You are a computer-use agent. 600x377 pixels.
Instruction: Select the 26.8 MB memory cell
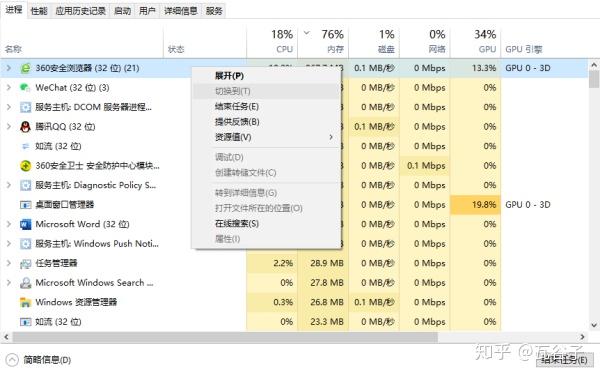point(323,302)
